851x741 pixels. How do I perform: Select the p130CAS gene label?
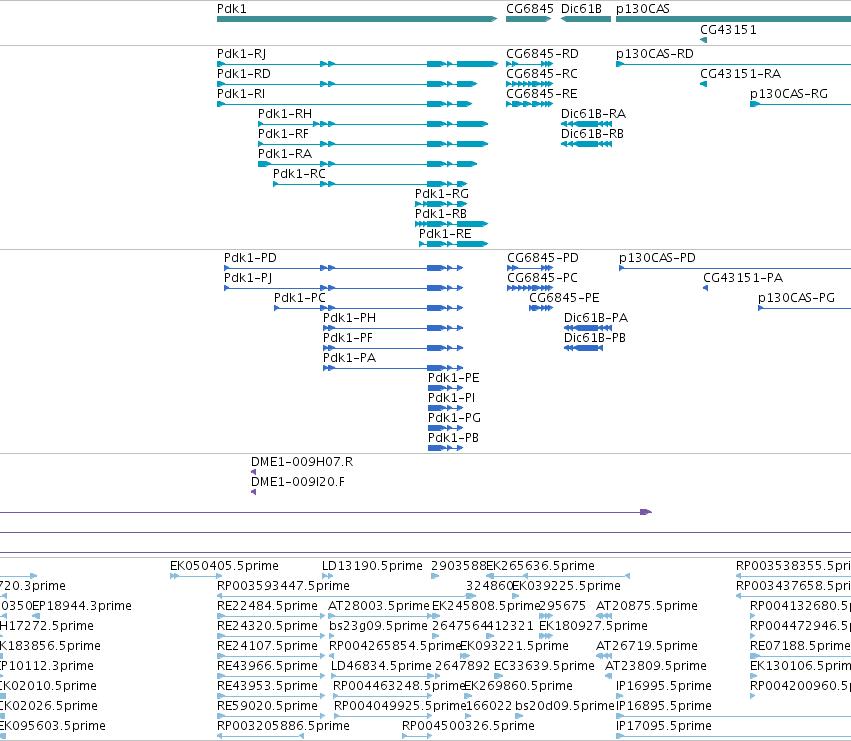pos(643,9)
